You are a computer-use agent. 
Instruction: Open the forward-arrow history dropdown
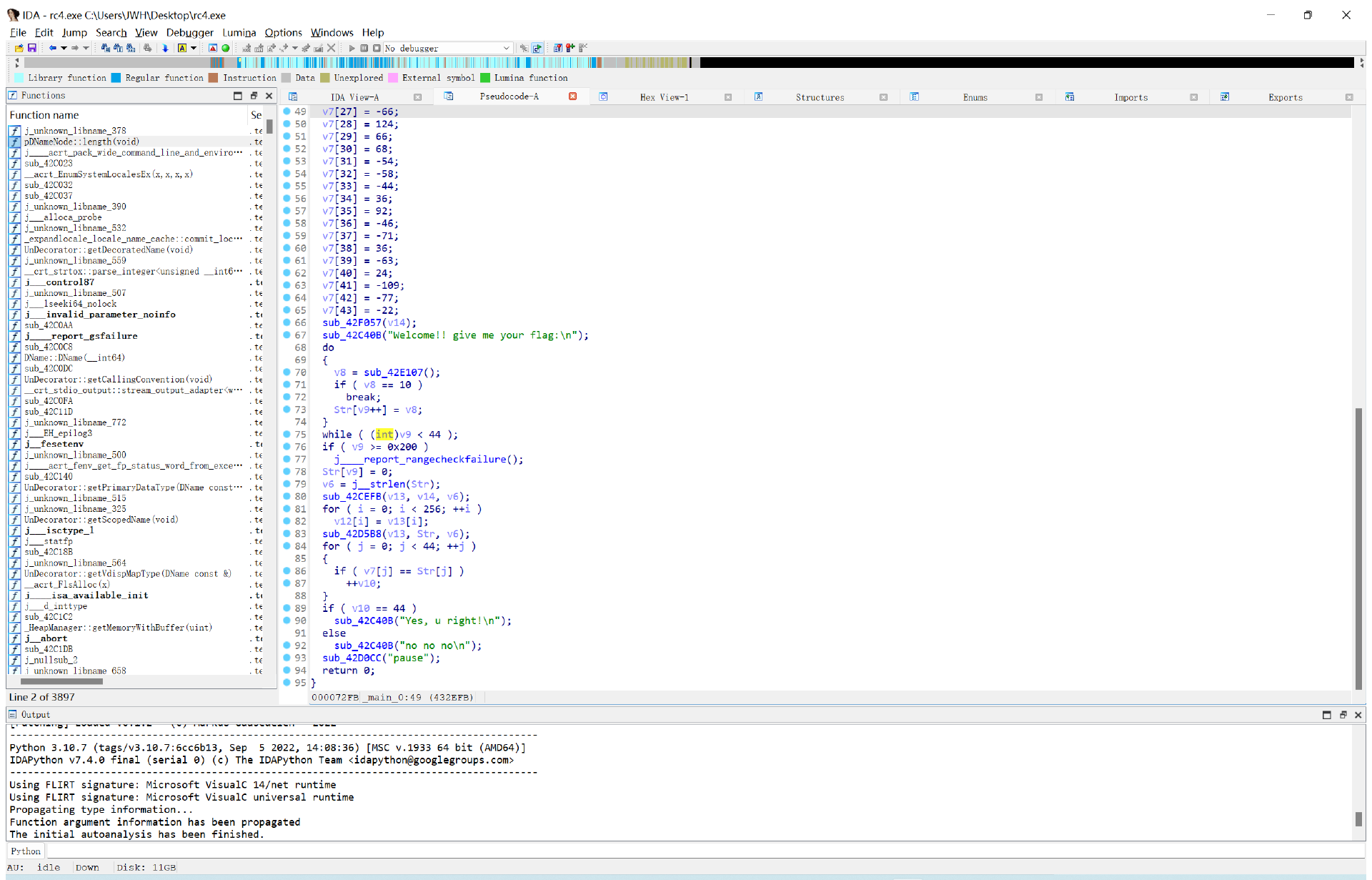(x=86, y=48)
